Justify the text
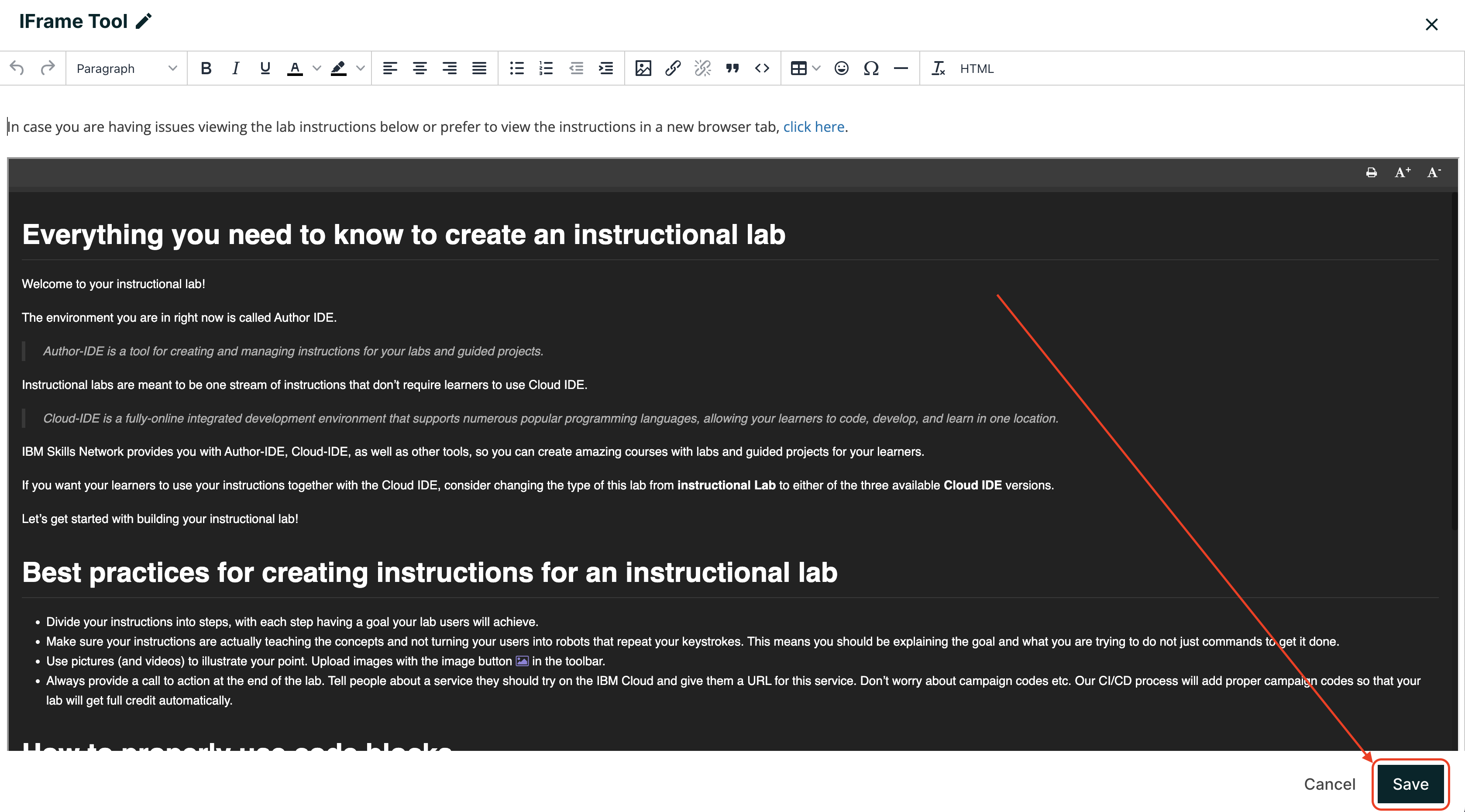Viewport: 1465px width, 812px height. pyautogui.click(x=479, y=68)
